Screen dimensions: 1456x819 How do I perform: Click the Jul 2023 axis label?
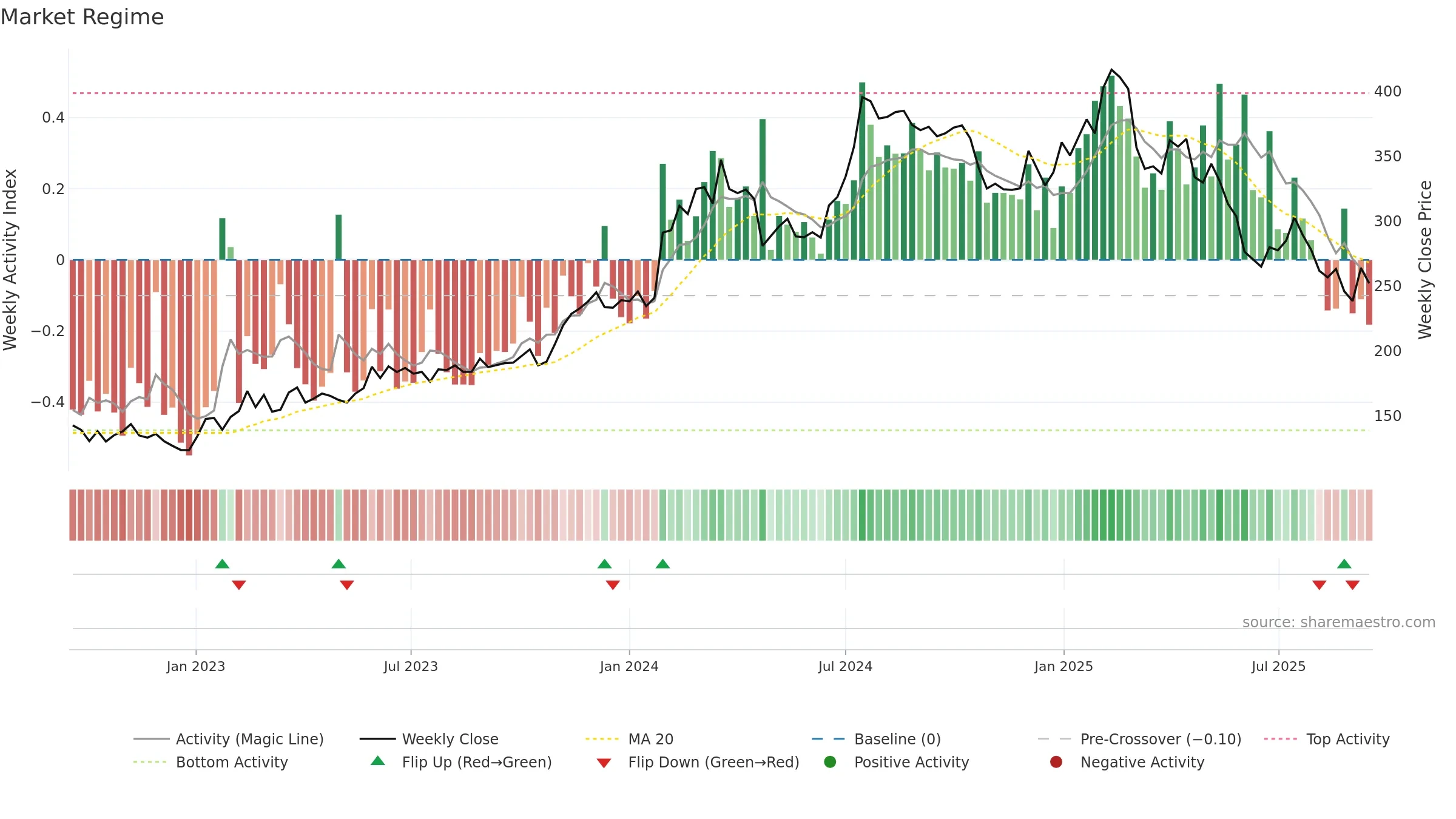(411, 666)
